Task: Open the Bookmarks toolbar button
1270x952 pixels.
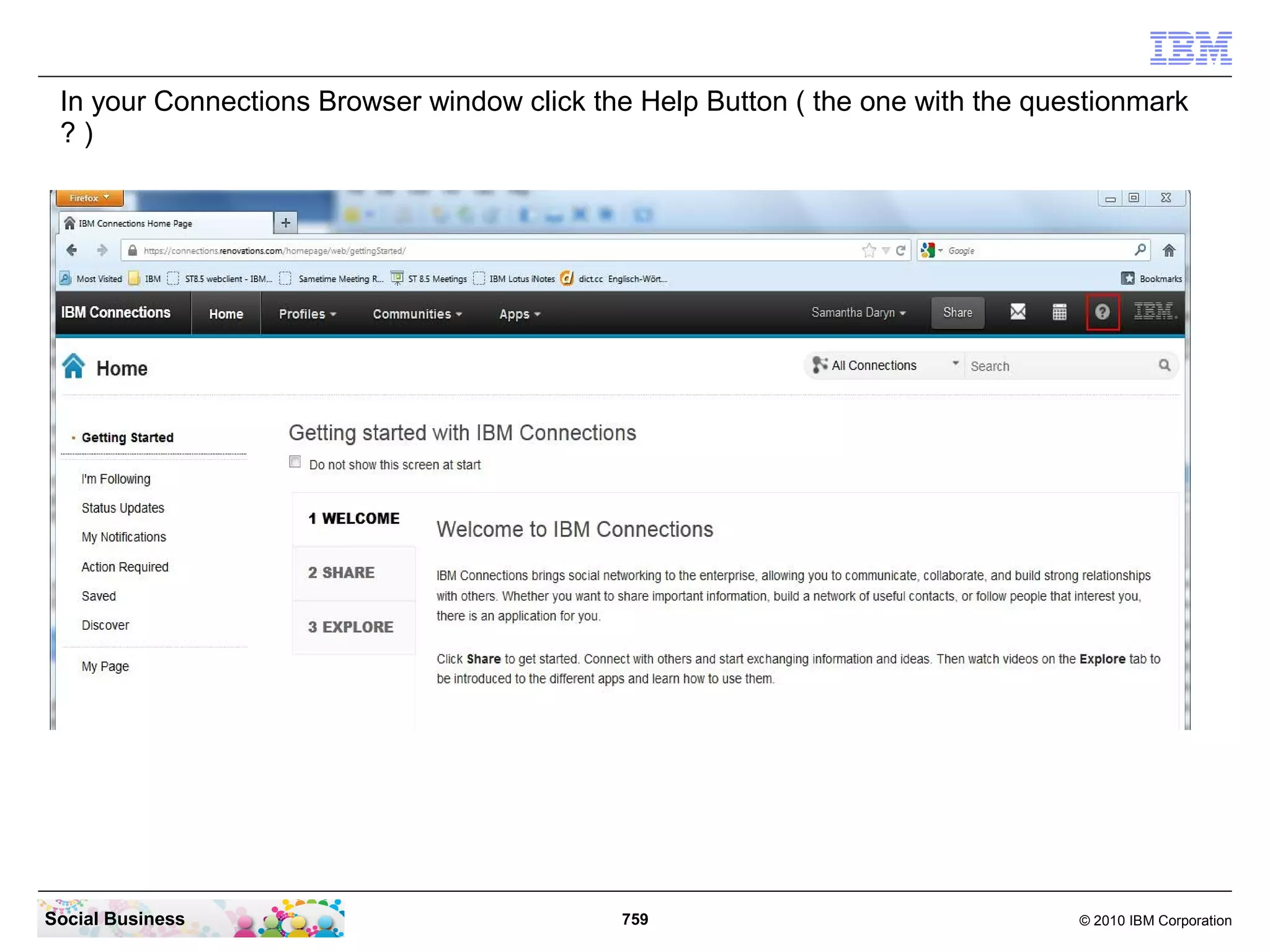Action: click(1152, 279)
